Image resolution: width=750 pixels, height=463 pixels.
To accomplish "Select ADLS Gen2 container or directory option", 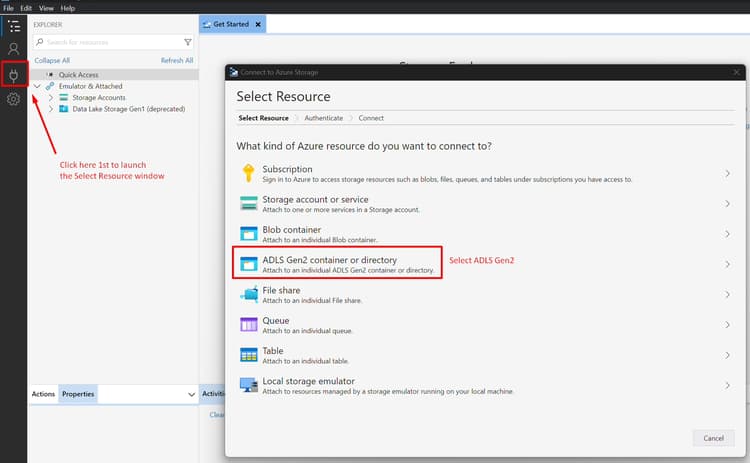I will 337,263.
